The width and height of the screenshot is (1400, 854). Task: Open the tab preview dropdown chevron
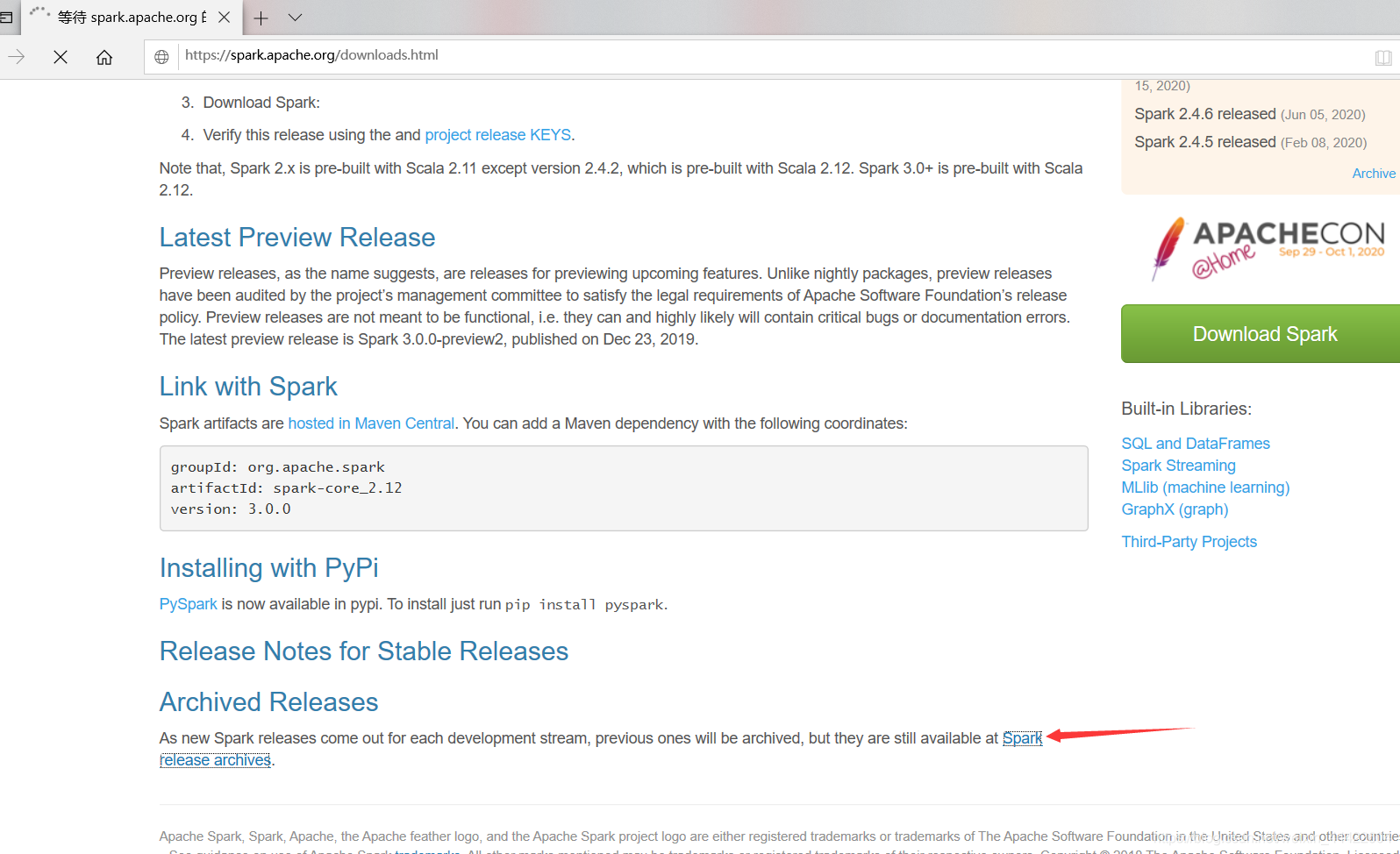point(295,18)
